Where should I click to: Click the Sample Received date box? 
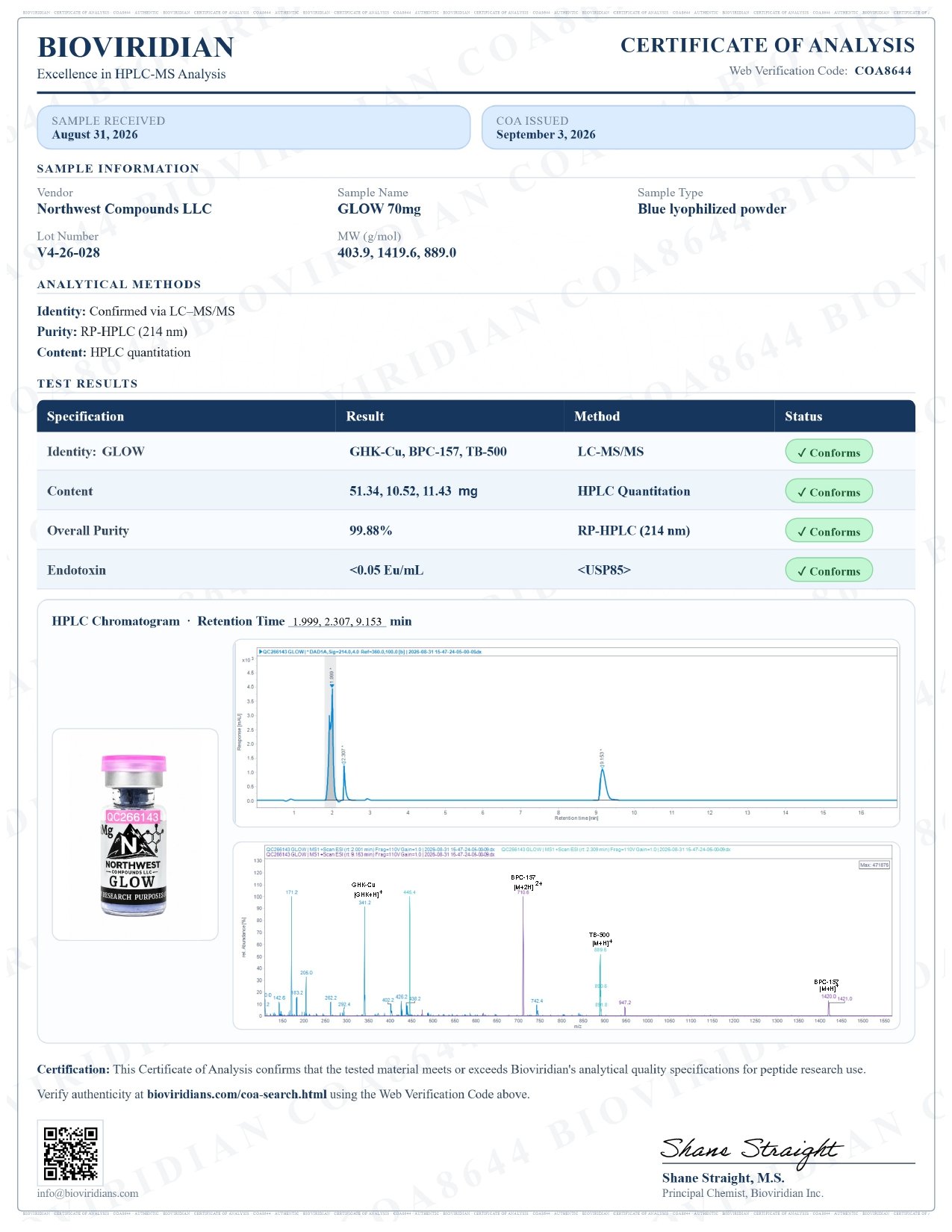click(254, 128)
